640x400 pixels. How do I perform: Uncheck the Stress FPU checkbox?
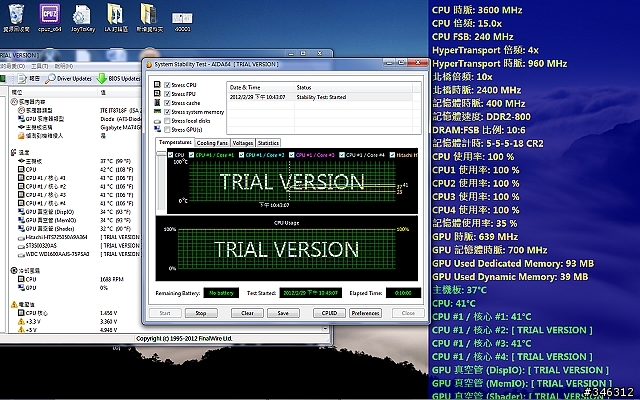tap(167, 94)
